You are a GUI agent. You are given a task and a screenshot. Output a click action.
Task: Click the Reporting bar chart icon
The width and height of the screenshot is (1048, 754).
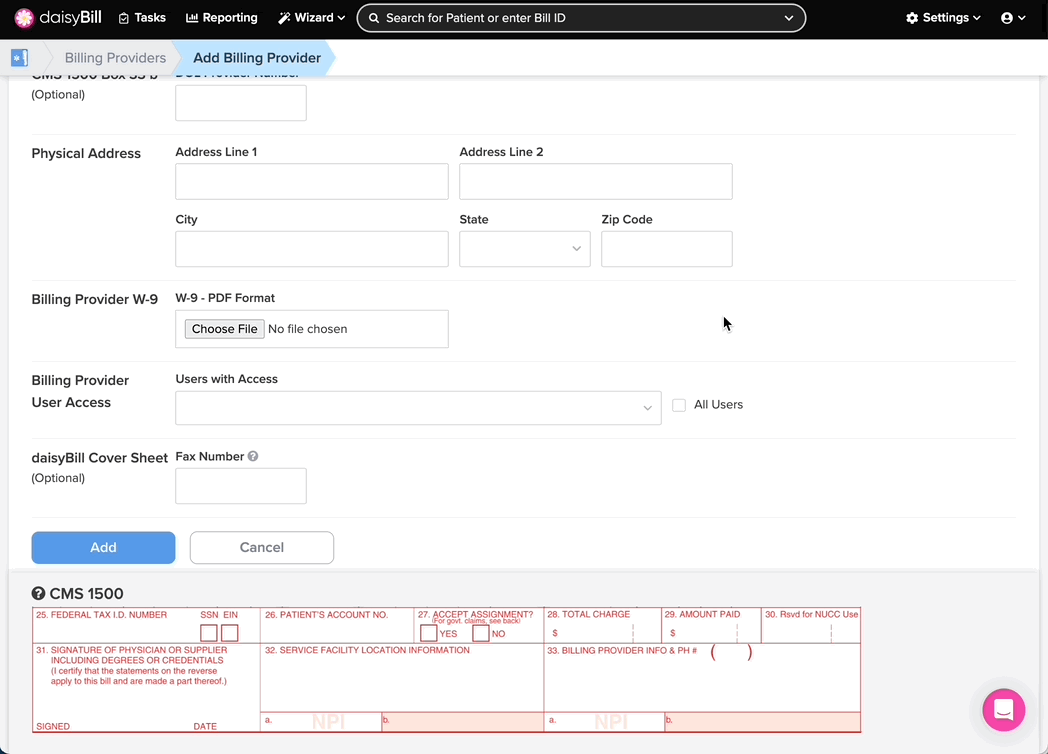click(x=192, y=18)
